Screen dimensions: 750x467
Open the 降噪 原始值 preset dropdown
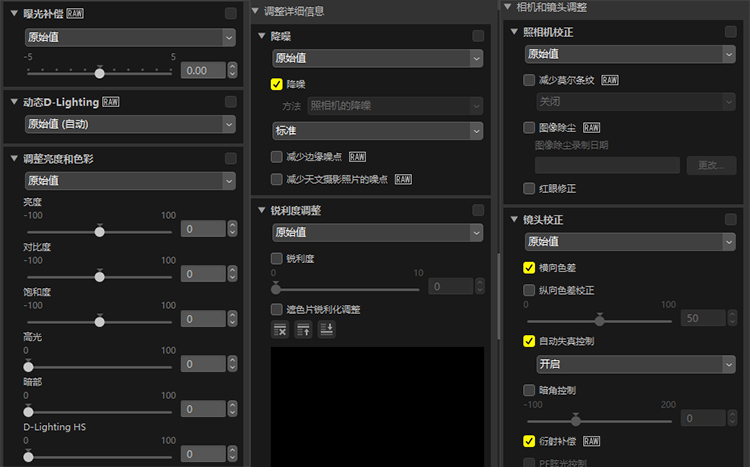click(x=378, y=58)
